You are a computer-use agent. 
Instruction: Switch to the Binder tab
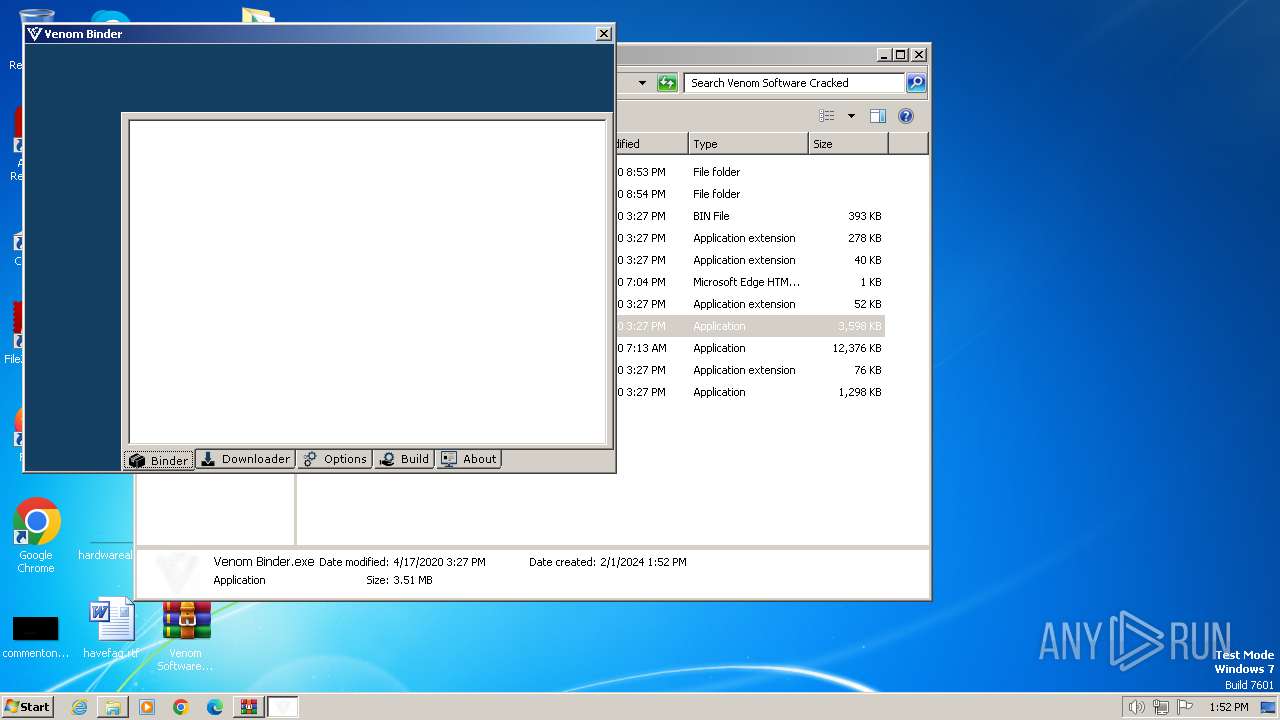(x=159, y=460)
